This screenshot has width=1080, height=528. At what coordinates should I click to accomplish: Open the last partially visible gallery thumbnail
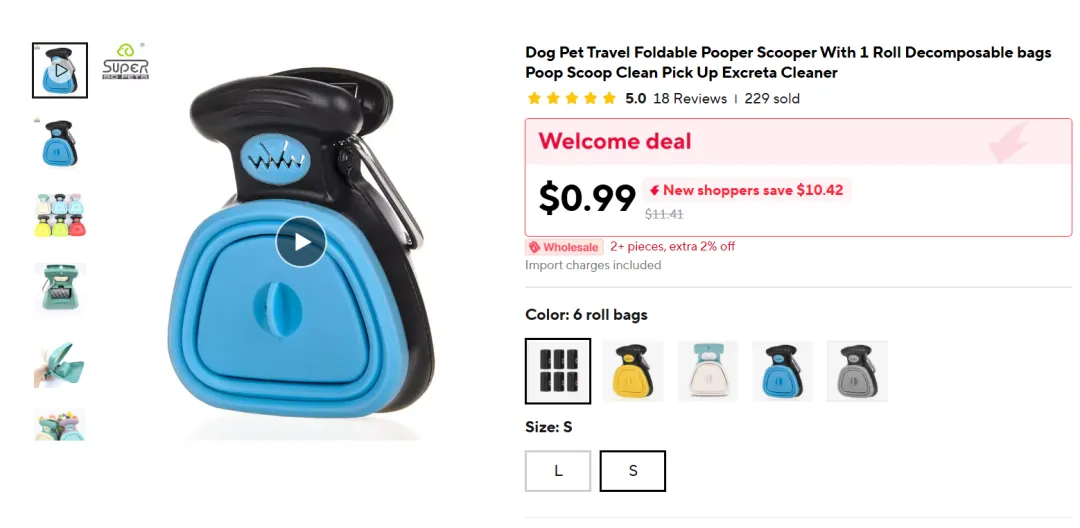pyautogui.click(x=60, y=424)
